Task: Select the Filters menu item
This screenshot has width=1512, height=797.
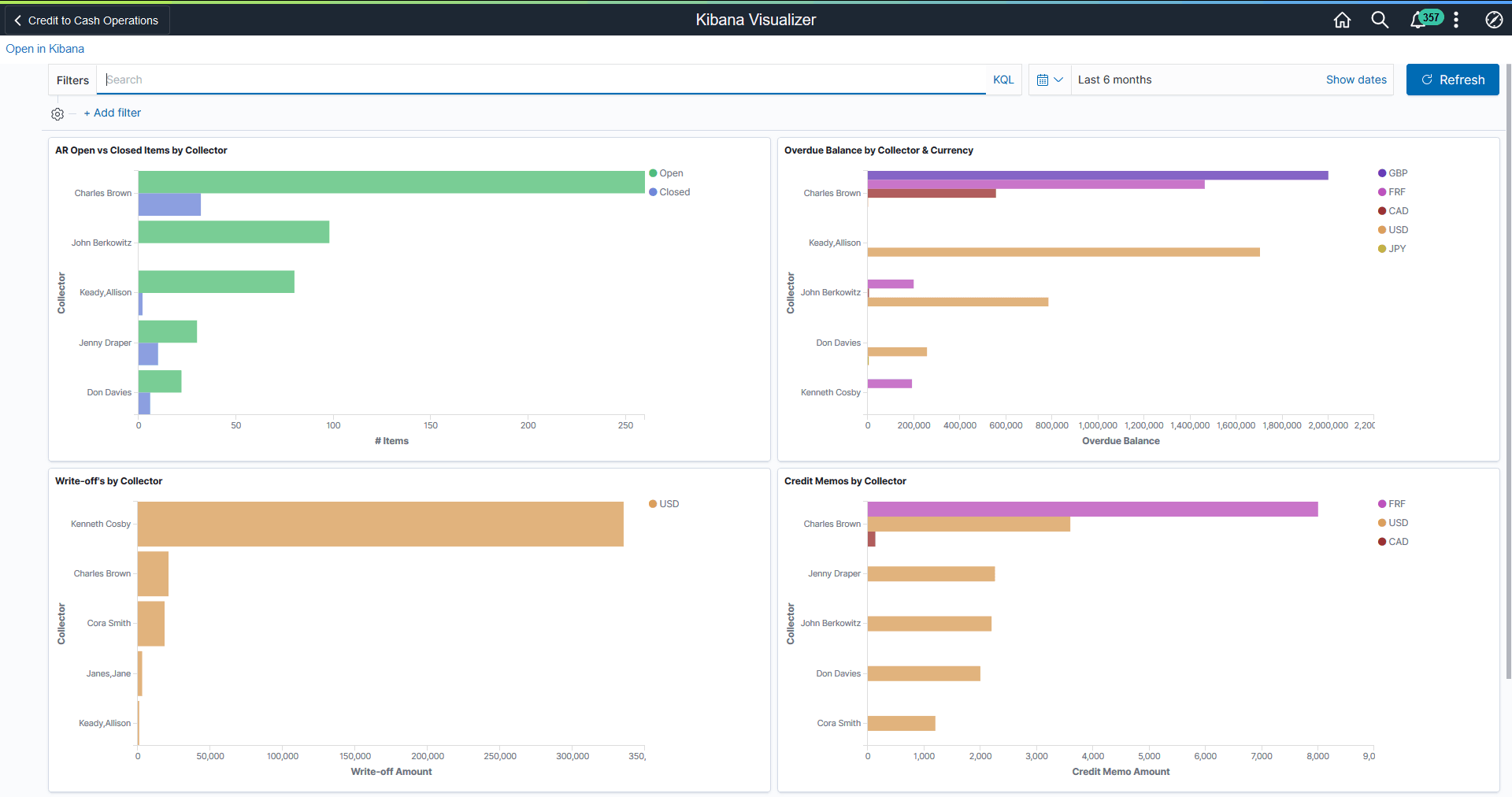Action: click(x=72, y=80)
